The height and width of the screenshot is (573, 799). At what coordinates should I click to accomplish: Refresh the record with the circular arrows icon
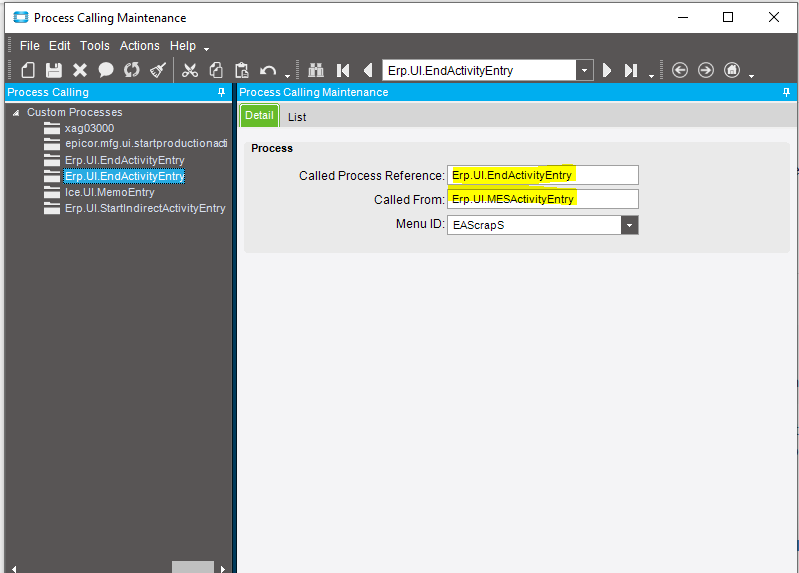tap(132, 70)
